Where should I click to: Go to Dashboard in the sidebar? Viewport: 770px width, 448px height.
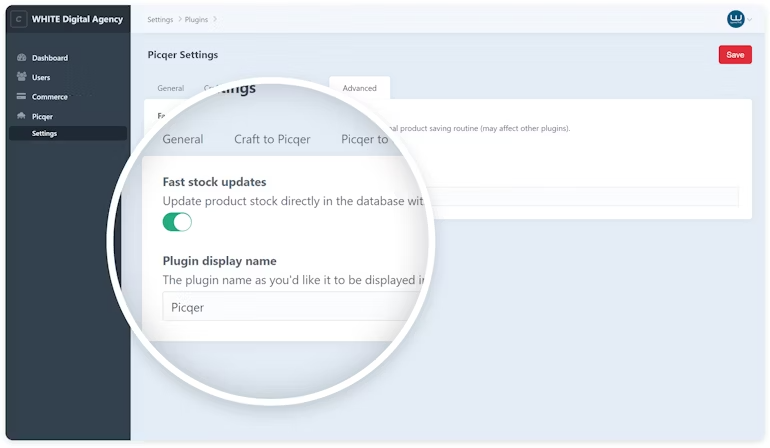point(50,58)
